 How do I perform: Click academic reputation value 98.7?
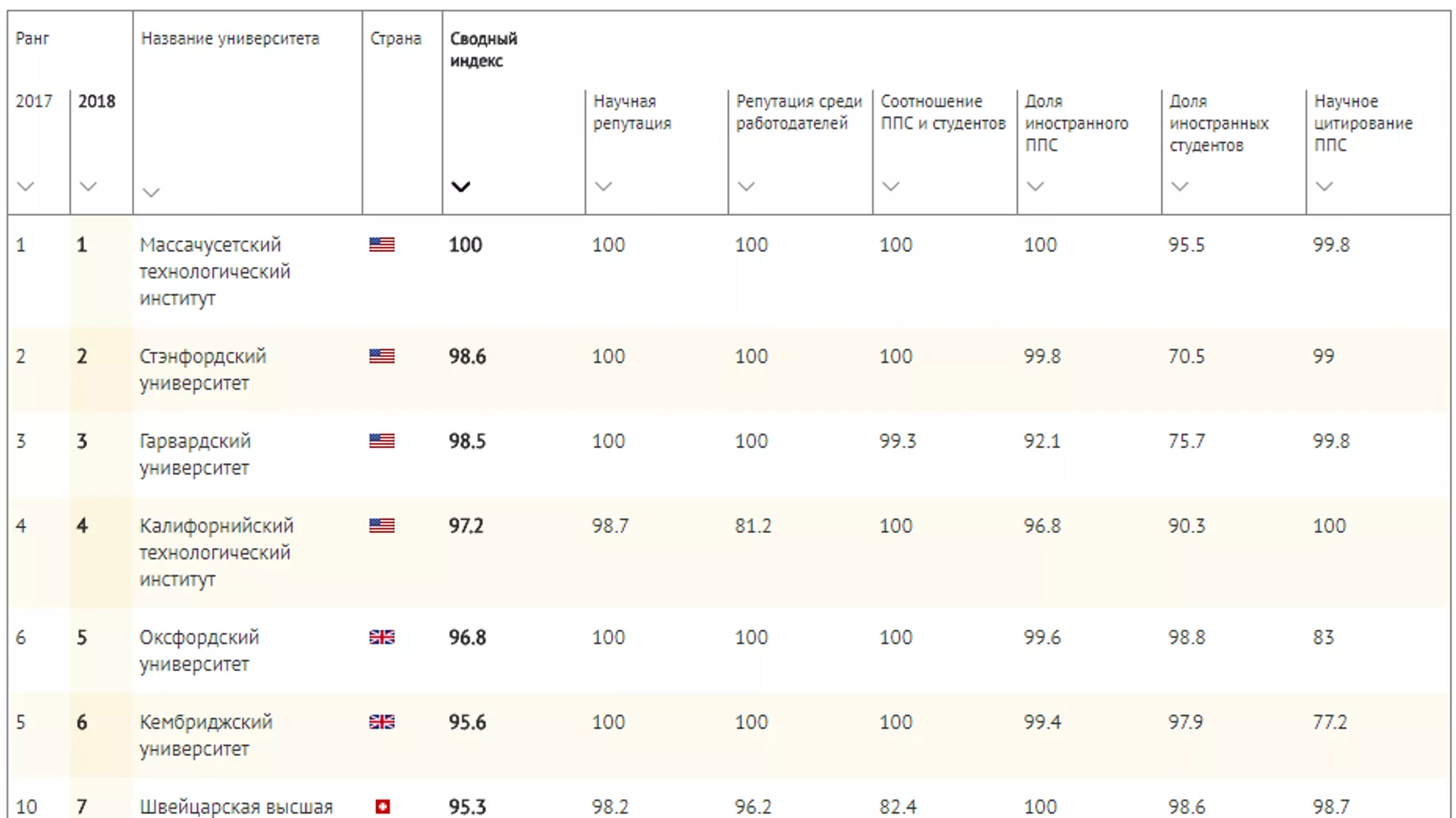(x=610, y=526)
